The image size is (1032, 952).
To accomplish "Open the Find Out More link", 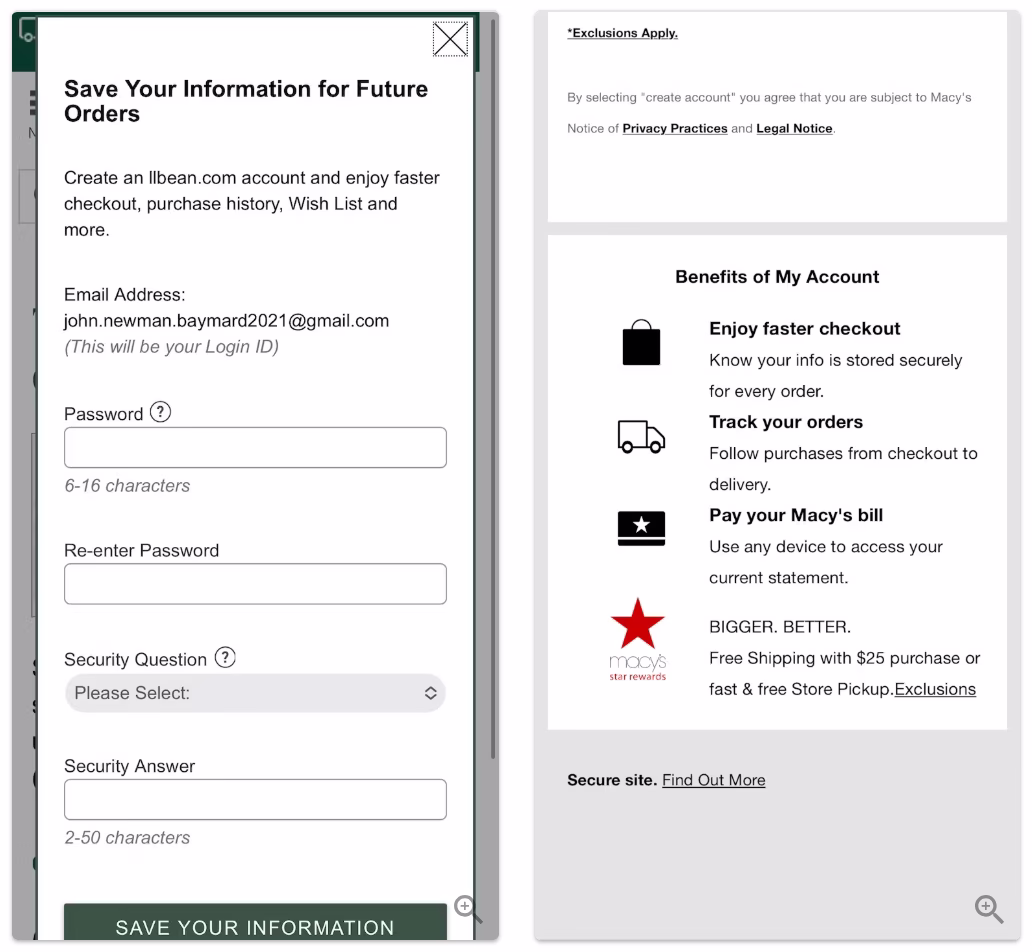I will pyautogui.click(x=713, y=780).
